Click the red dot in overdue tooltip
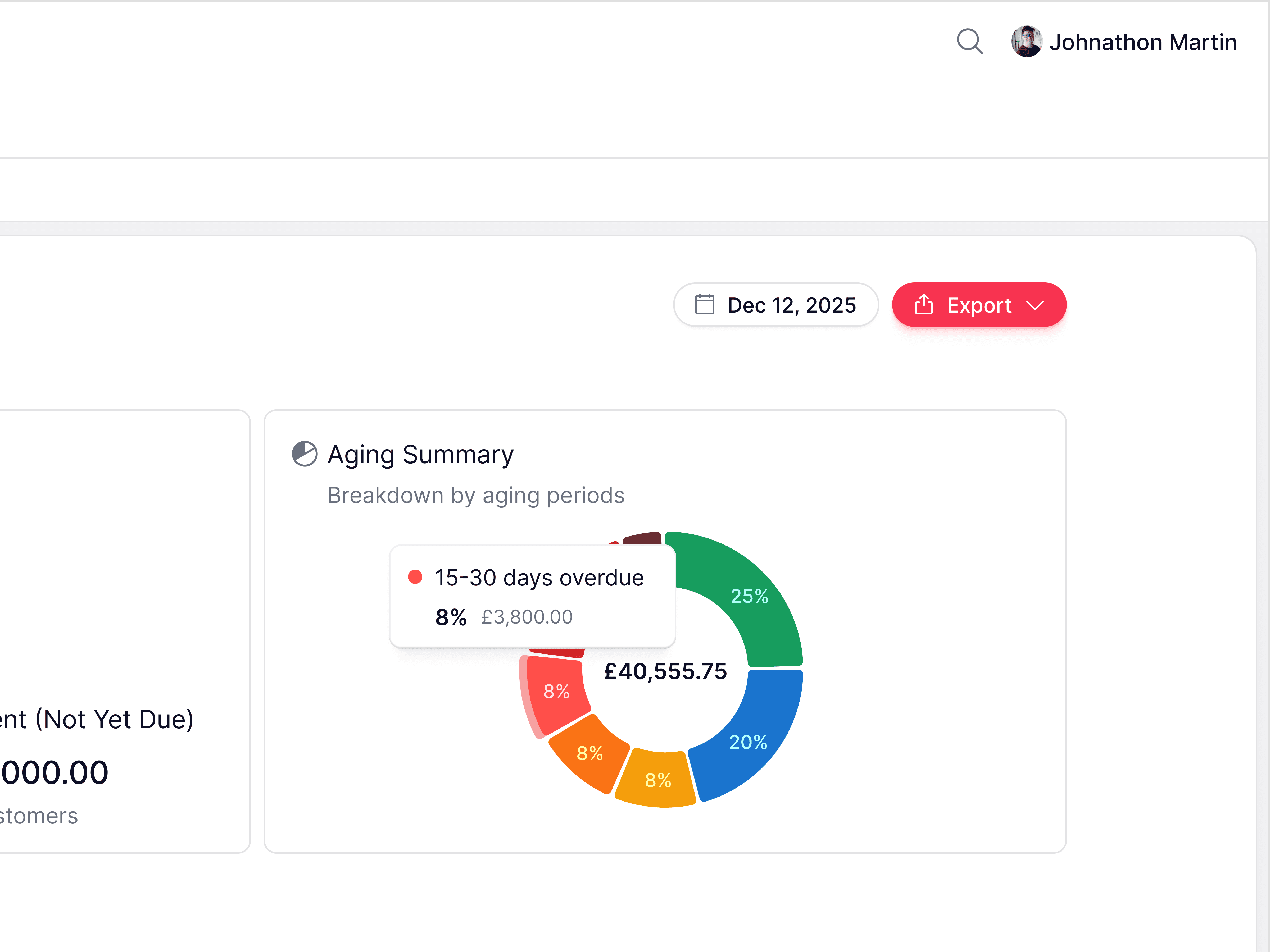 [x=415, y=577]
